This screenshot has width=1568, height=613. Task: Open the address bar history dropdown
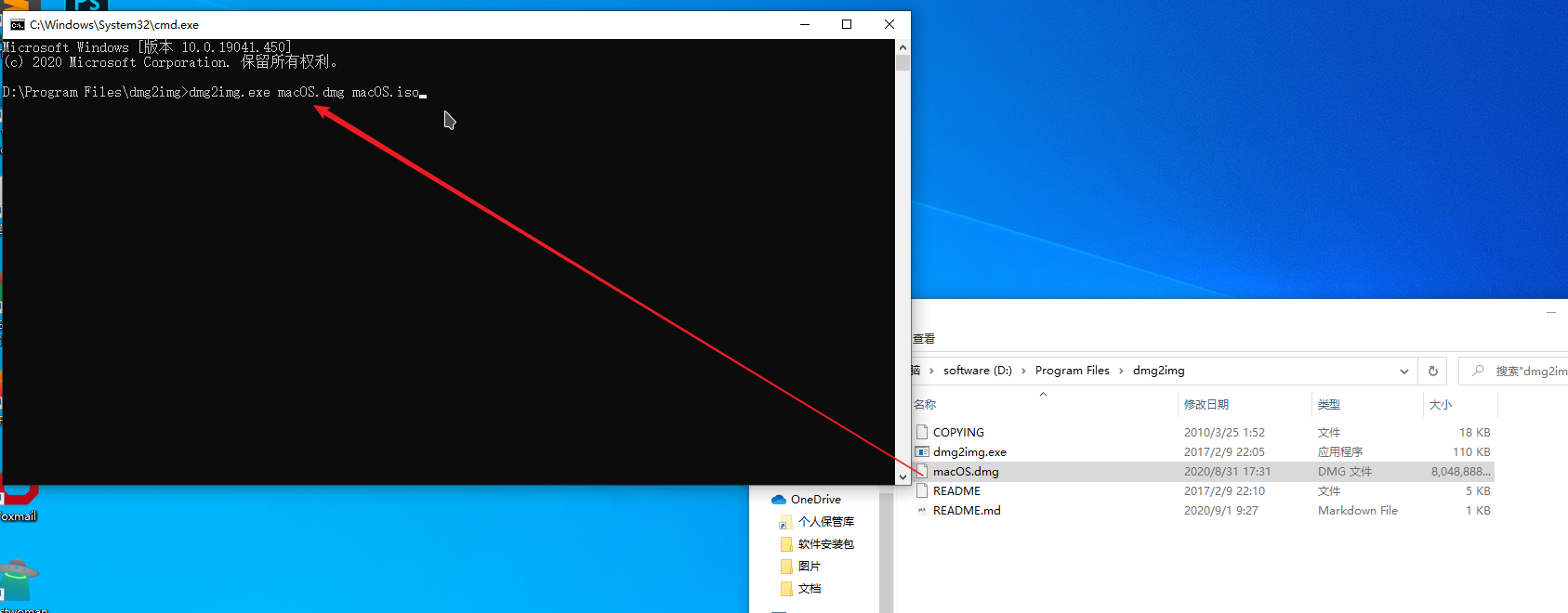1403,371
